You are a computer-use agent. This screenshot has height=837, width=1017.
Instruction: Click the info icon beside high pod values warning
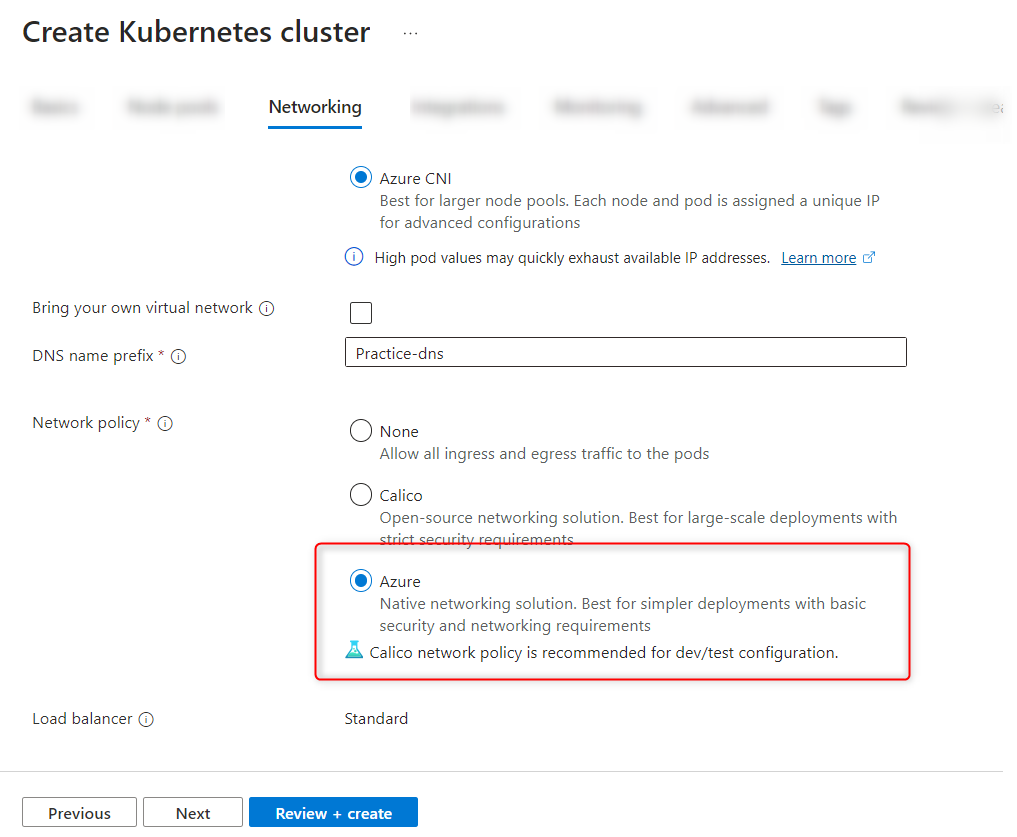354,257
